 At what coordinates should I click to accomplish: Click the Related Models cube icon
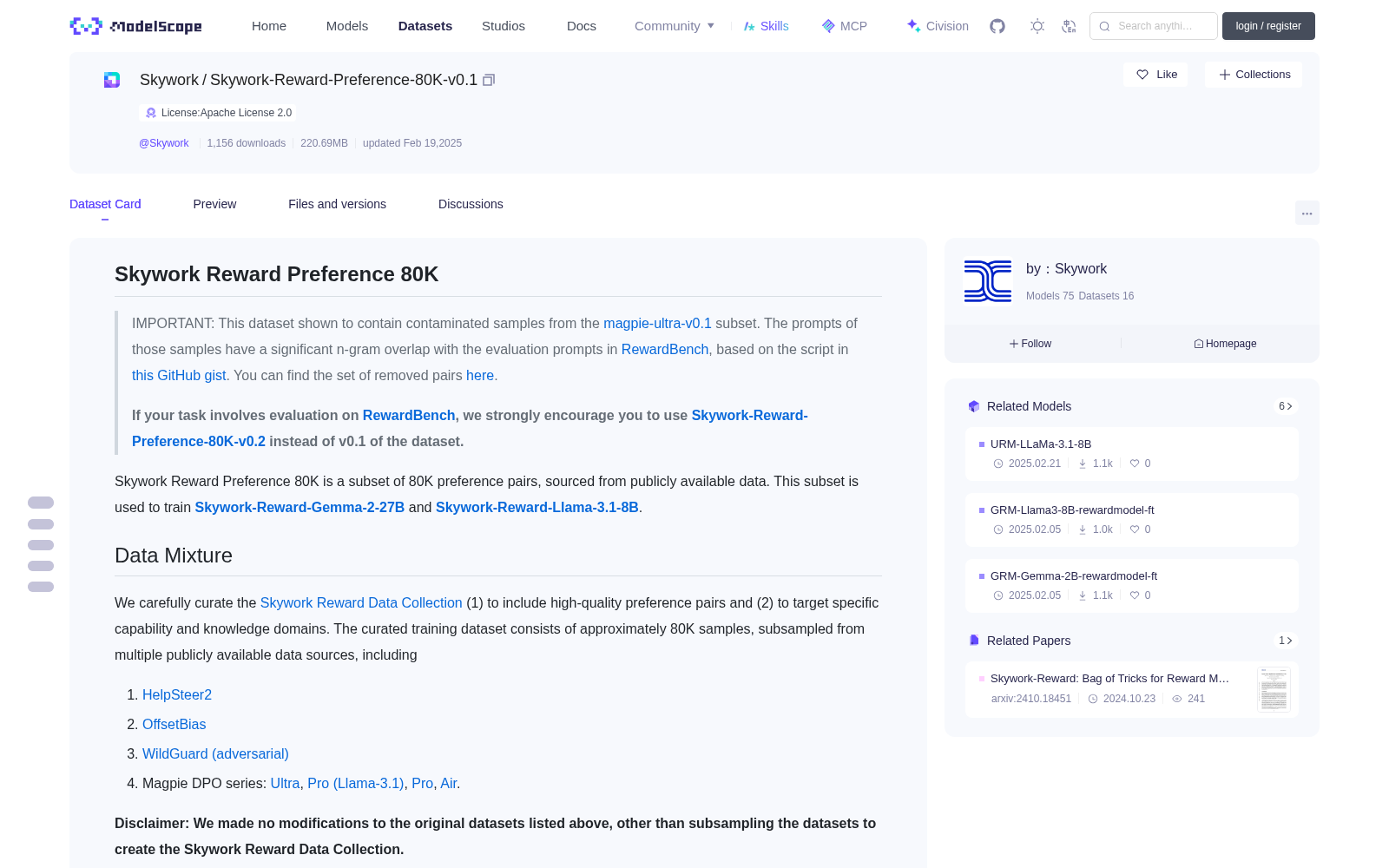pyautogui.click(x=974, y=406)
